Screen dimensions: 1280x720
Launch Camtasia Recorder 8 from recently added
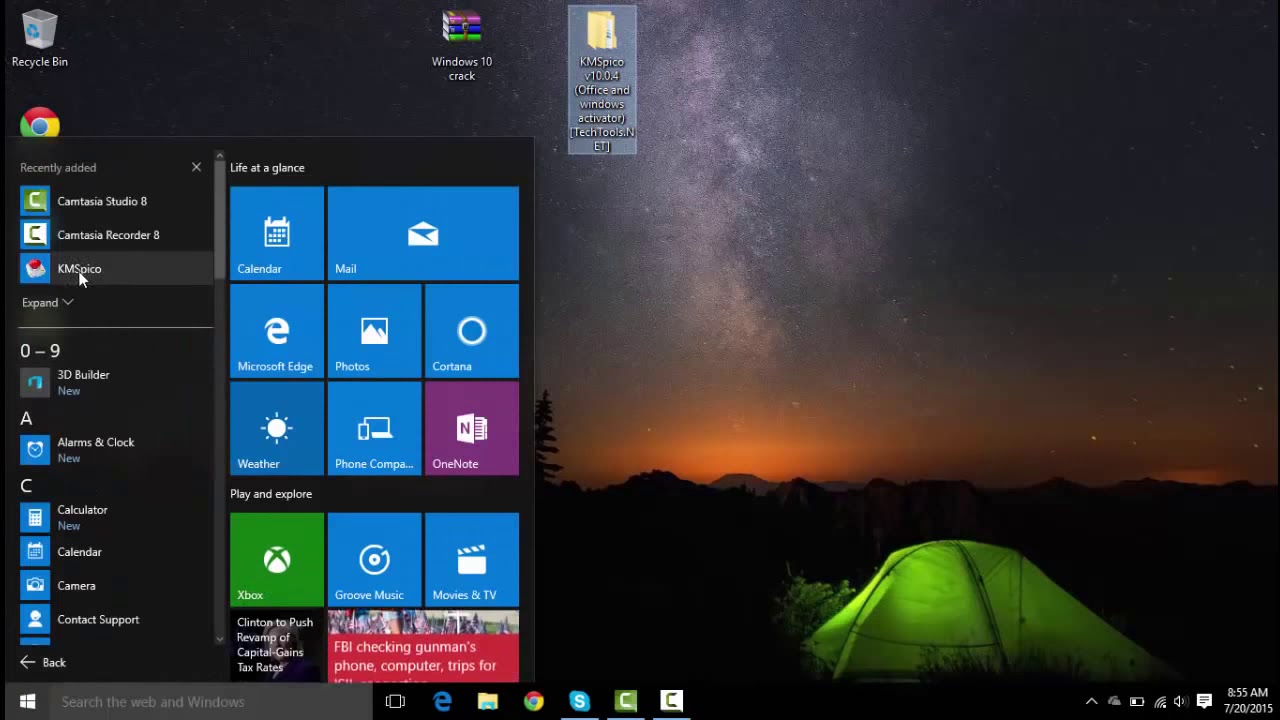pyautogui.click(x=115, y=235)
